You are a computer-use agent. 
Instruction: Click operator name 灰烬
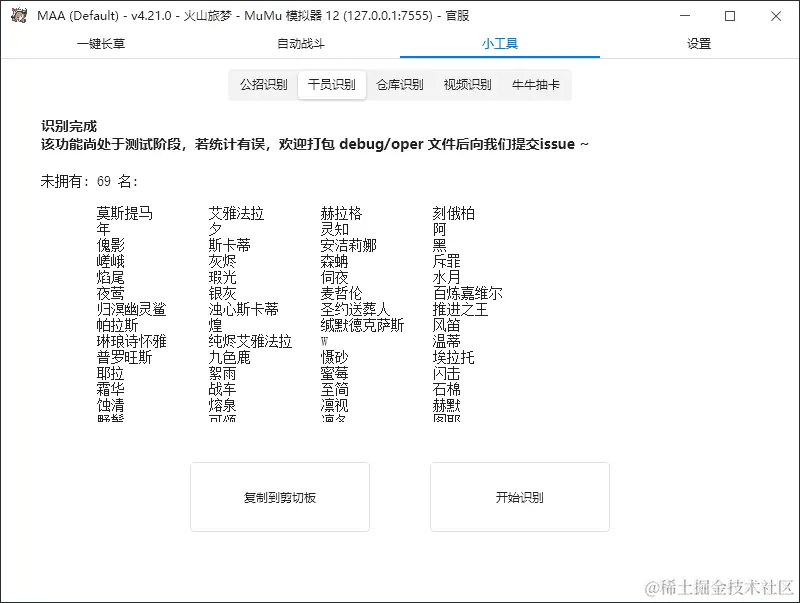tap(222, 261)
